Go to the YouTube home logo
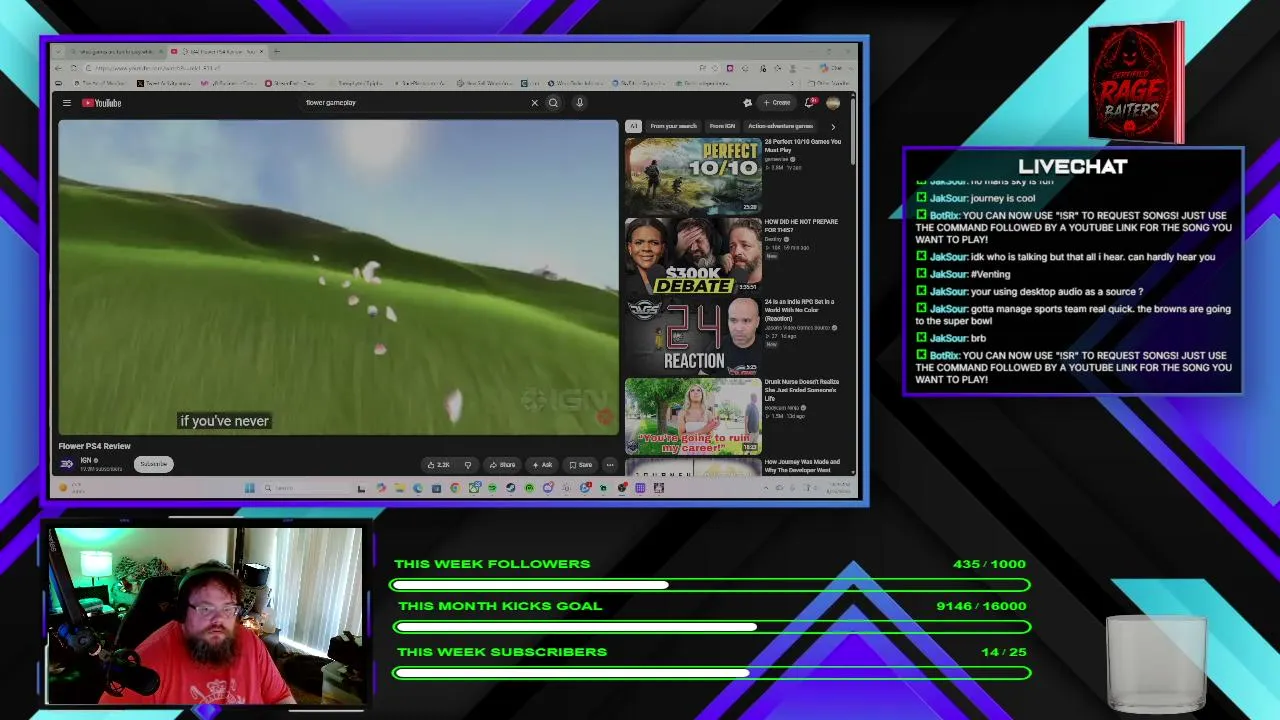This screenshot has height=720, width=1280. coord(101,103)
